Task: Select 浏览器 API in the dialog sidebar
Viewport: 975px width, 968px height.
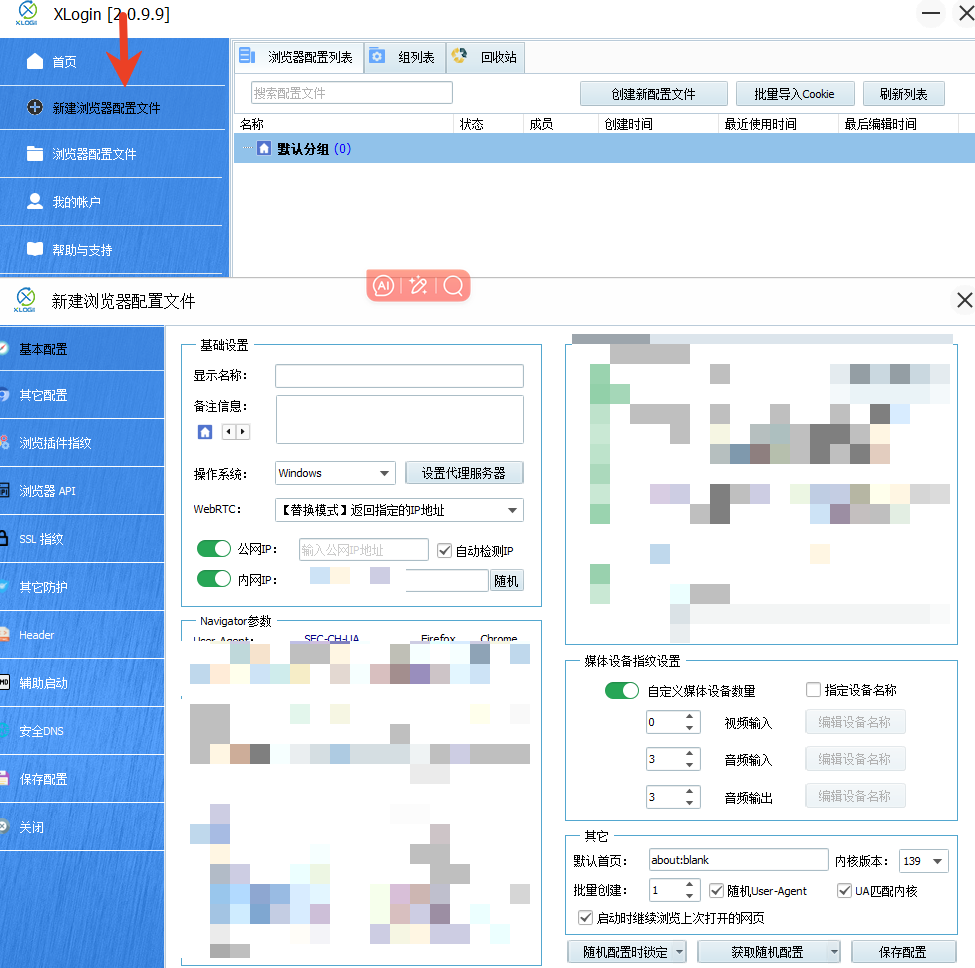Action: (81, 491)
